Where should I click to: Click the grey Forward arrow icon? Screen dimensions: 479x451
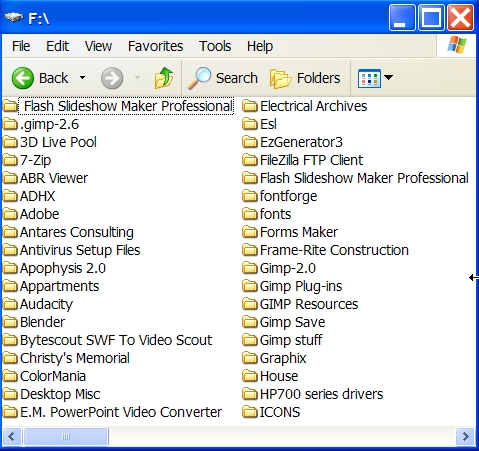click(112, 78)
